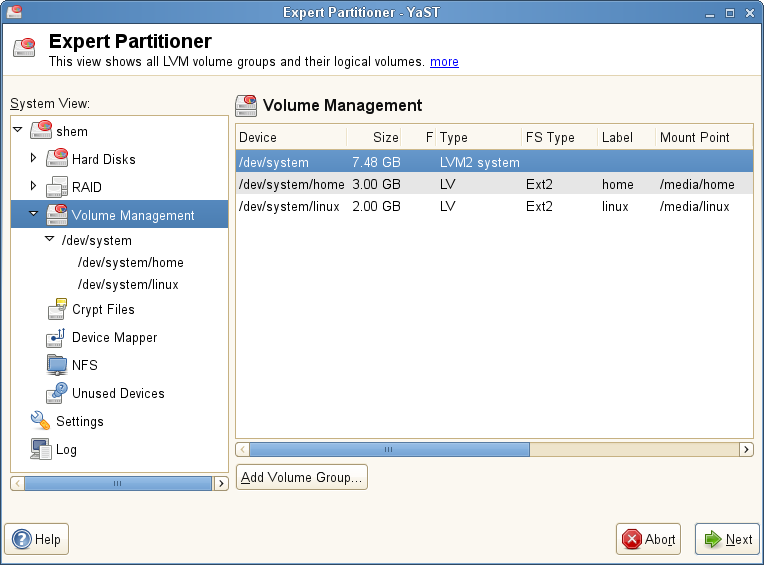Abort the partitioner
764x565 pixels.
tap(648, 539)
